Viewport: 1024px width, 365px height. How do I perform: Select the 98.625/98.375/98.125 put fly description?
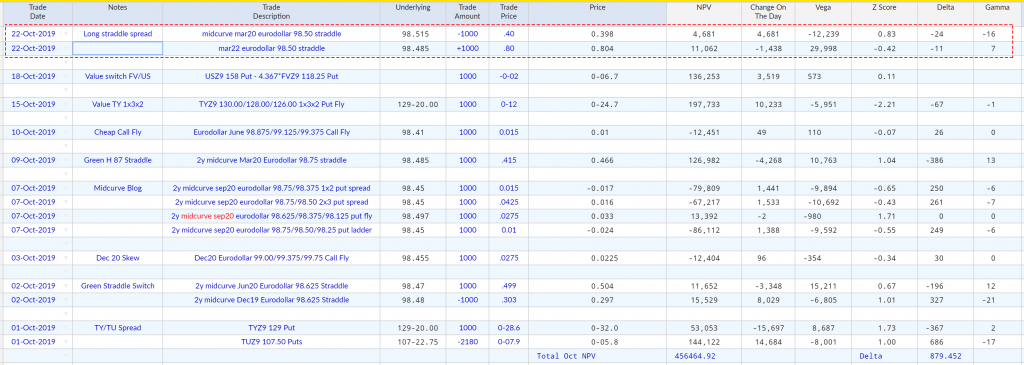(271, 216)
